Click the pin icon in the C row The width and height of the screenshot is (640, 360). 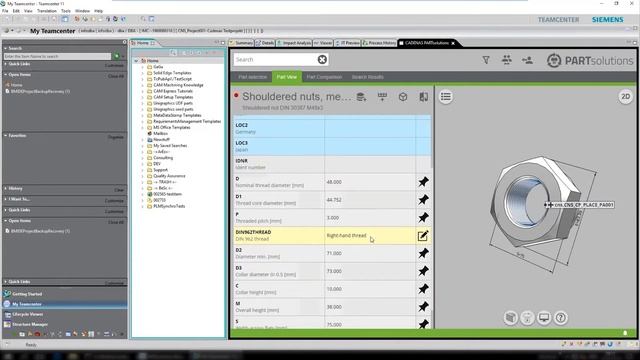click(423, 289)
